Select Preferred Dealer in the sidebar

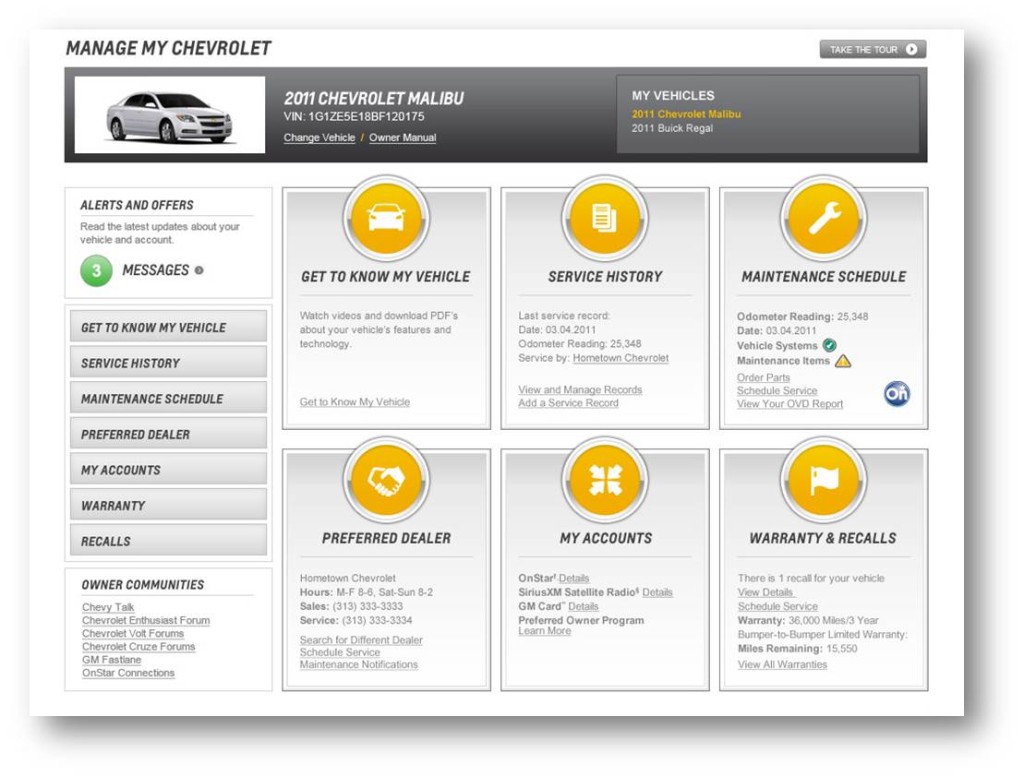click(x=168, y=434)
